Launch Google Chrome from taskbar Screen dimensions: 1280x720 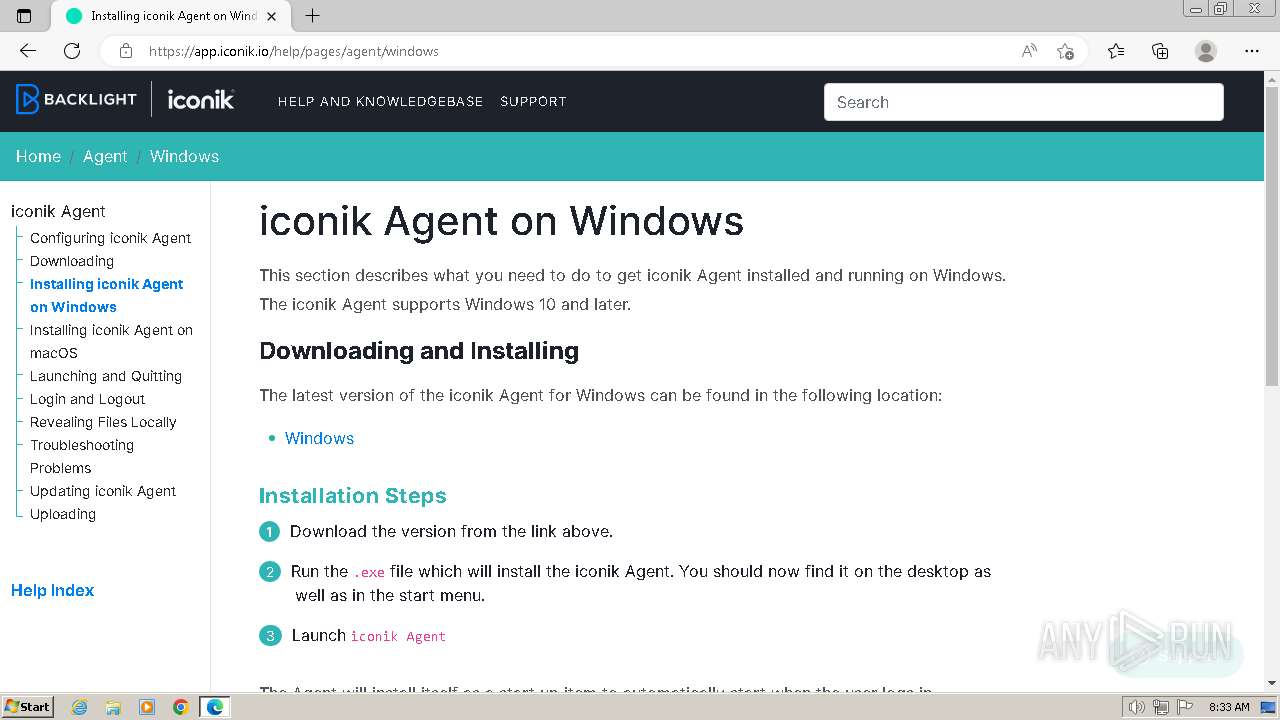(181, 707)
